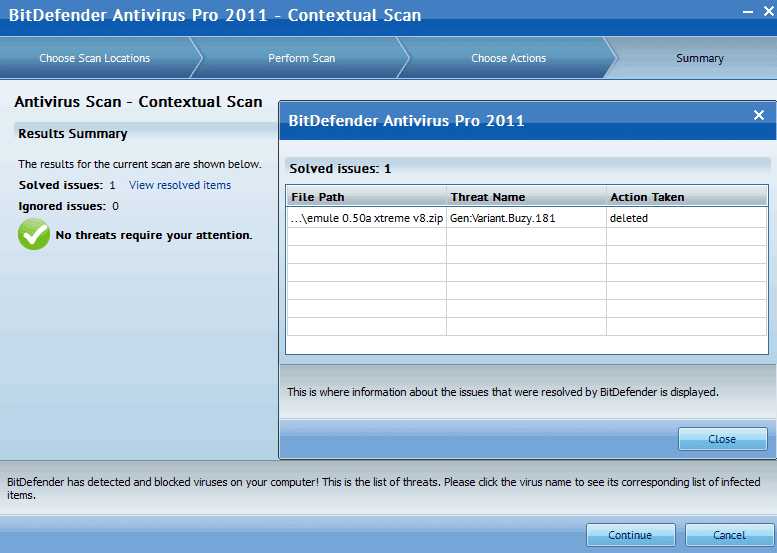Click the Cancel button

click(x=729, y=535)
